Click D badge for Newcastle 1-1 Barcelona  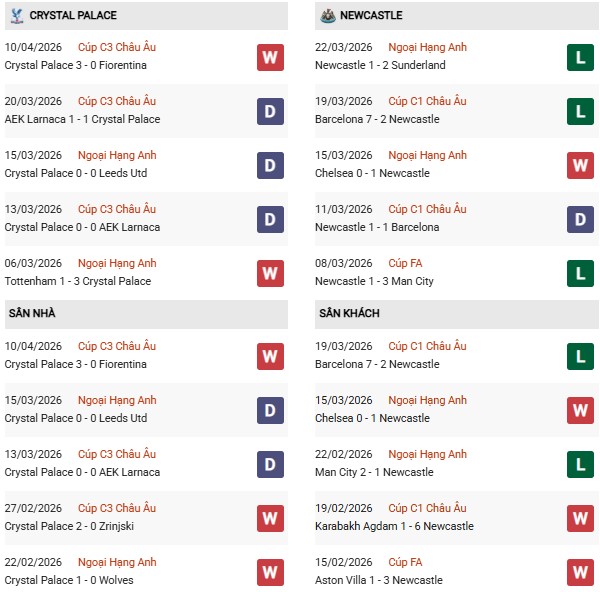tap(580, 219)
